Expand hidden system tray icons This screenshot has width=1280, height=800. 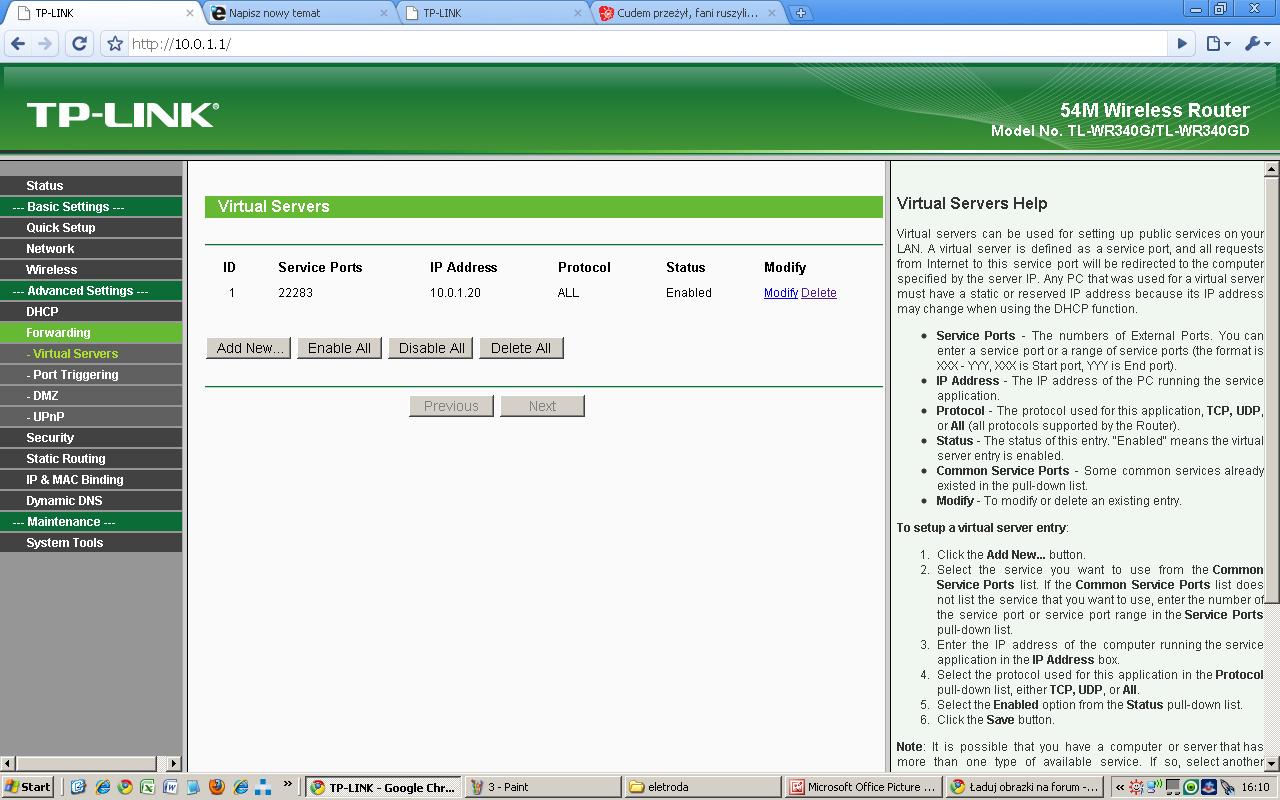(x=1120, y=787)
